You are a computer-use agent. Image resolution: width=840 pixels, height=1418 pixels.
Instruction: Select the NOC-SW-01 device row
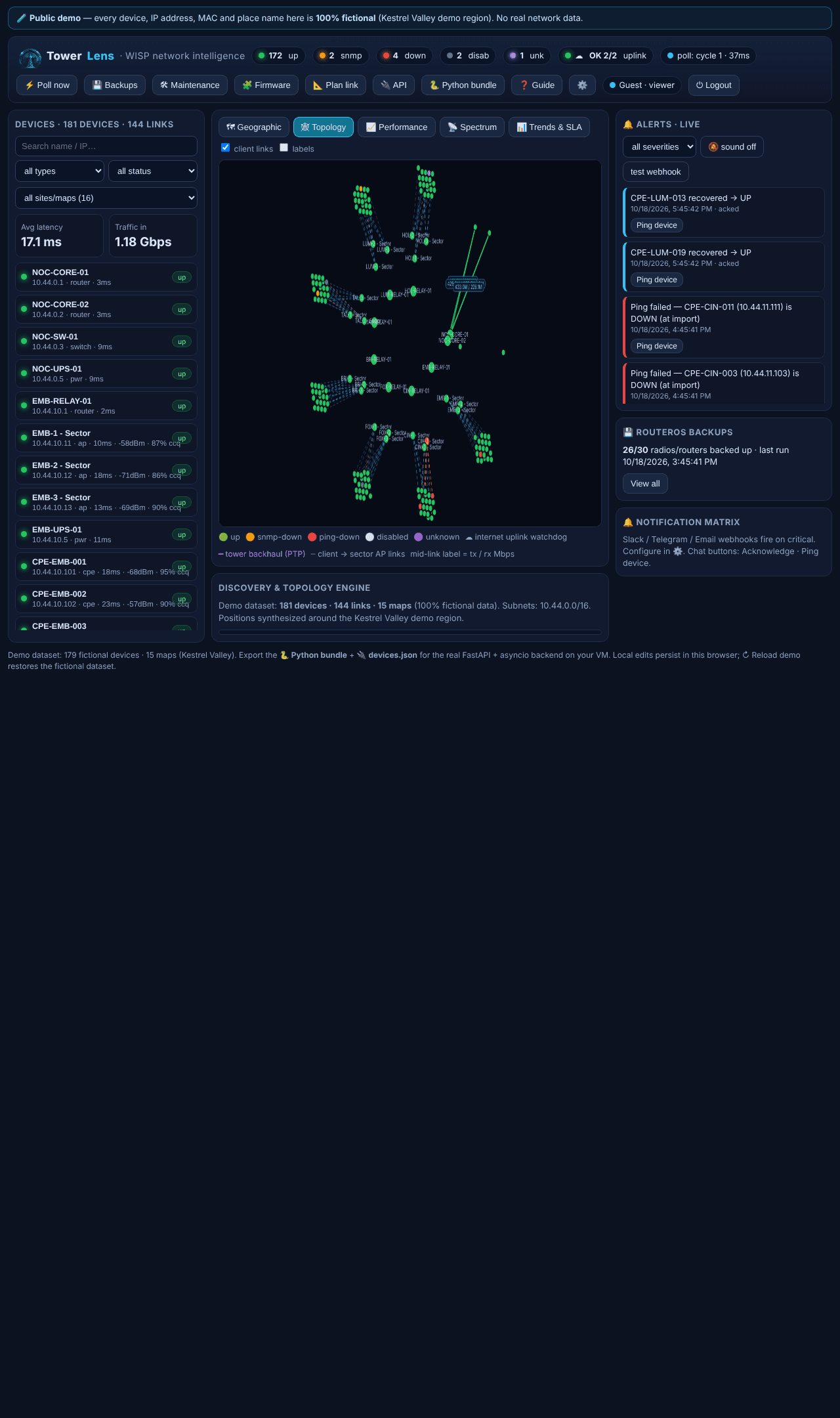click(x=106, y=341)
